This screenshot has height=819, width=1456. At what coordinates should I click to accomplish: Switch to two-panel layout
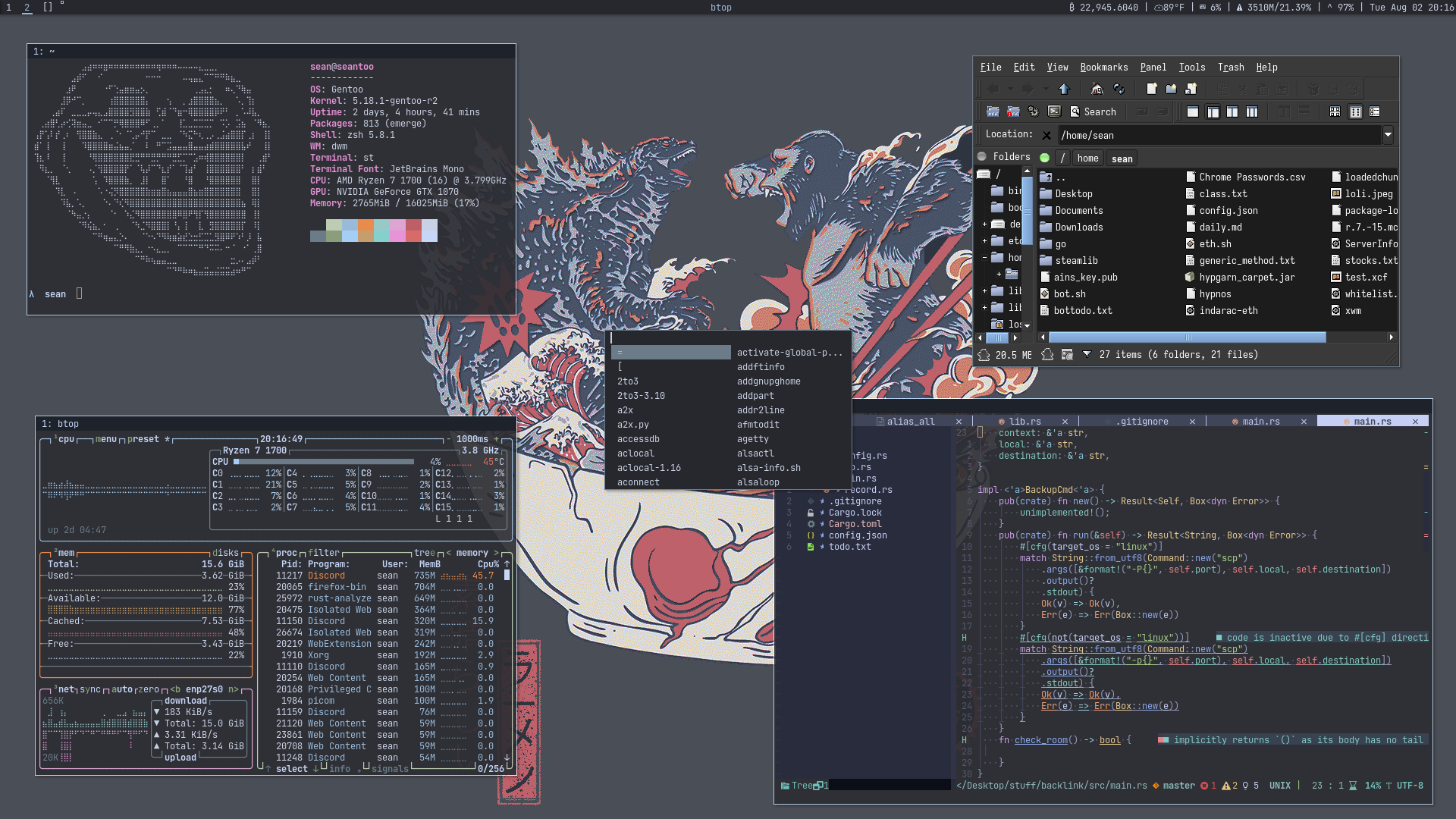[x=1232, y=111]
